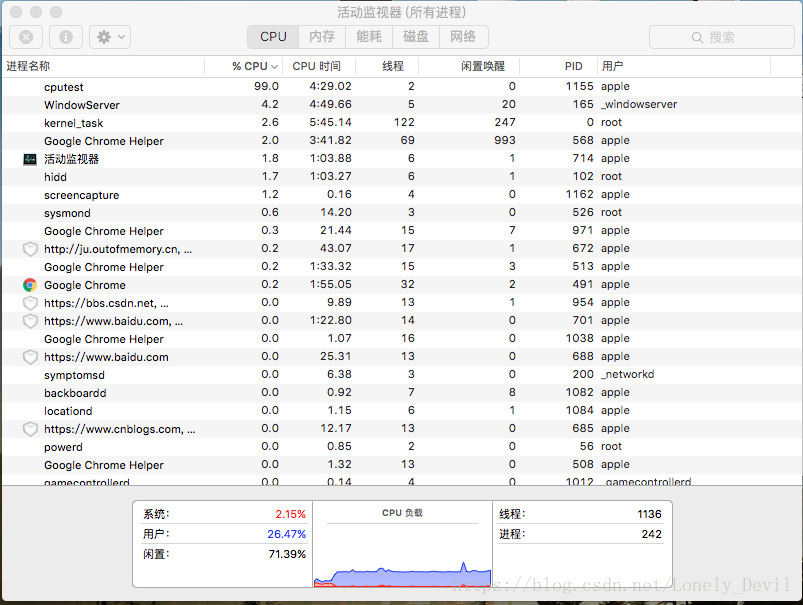Image resolution: width=803 pixels, height=605 pixels.
Task: Sort by 线程 column header
Action: [x=387, y=66]
